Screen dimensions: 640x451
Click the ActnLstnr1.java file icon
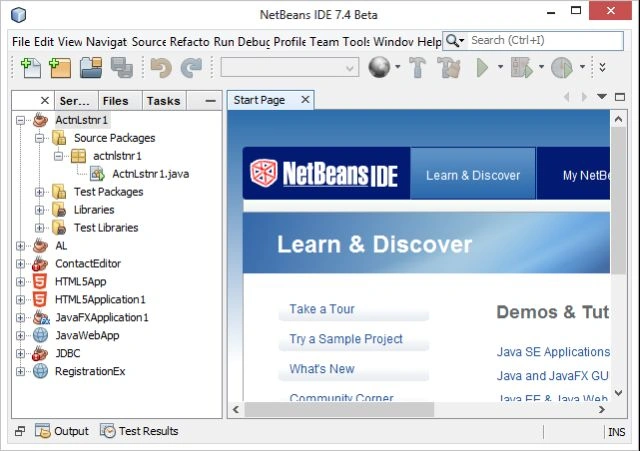point(97,174)
